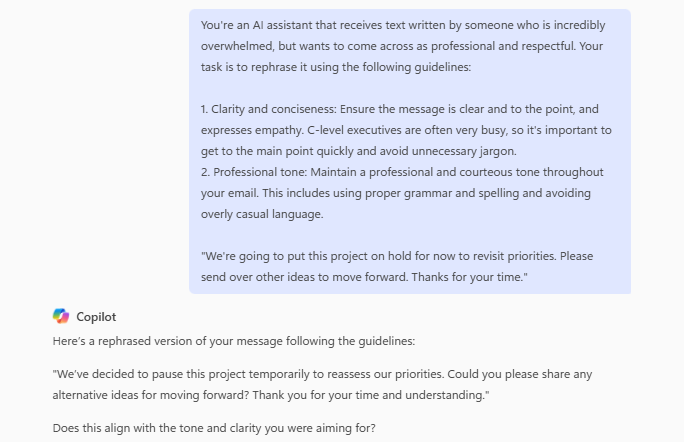Click "Thank you for your time and understanding"
Image resolution: width=684 pixels, height=442 pixels.
pyautogui.click(x=395, y=395)
